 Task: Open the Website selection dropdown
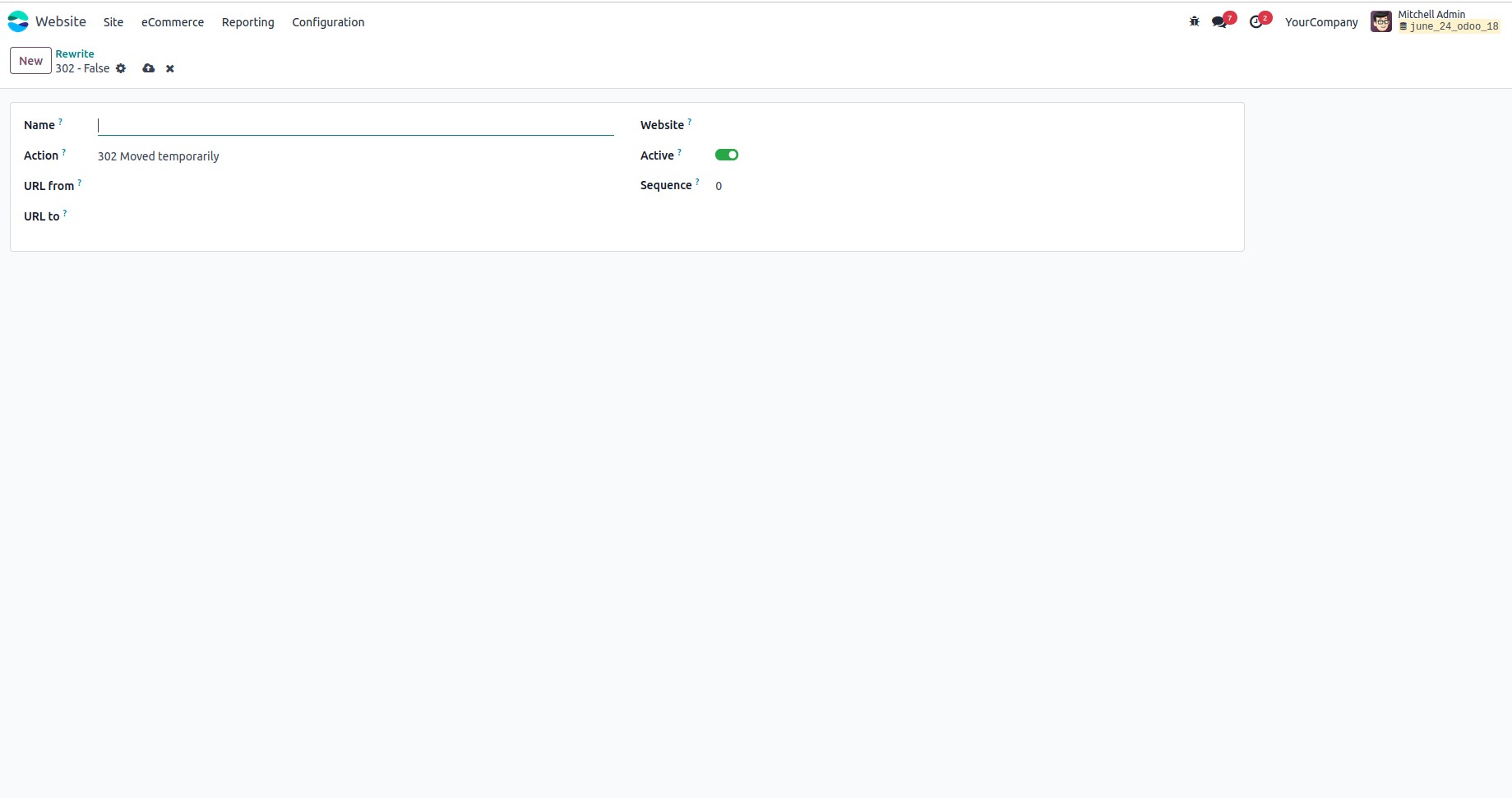781,125
